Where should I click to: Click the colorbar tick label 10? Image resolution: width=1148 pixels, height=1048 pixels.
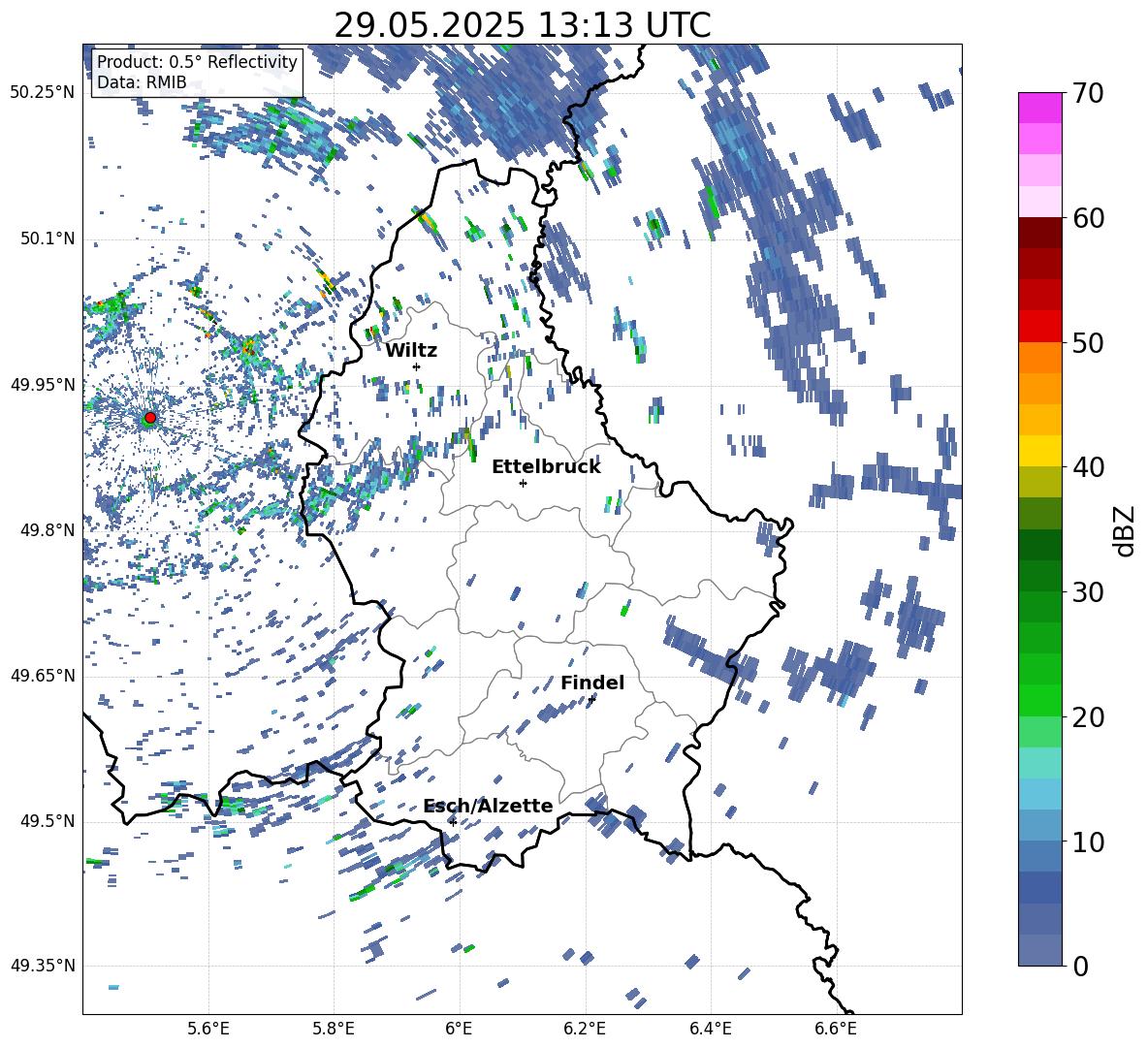[1088, 842]
